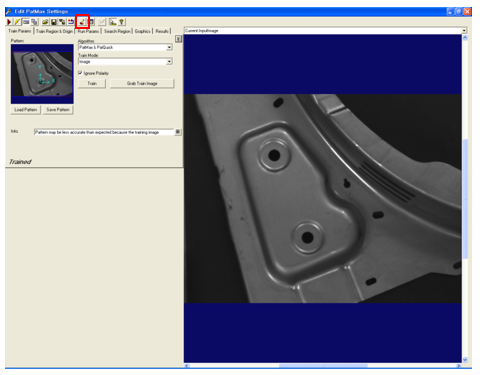Open the Search Region tab
Image resolution: width=480 pixels, height=375 pixels.
pos(117,31)
